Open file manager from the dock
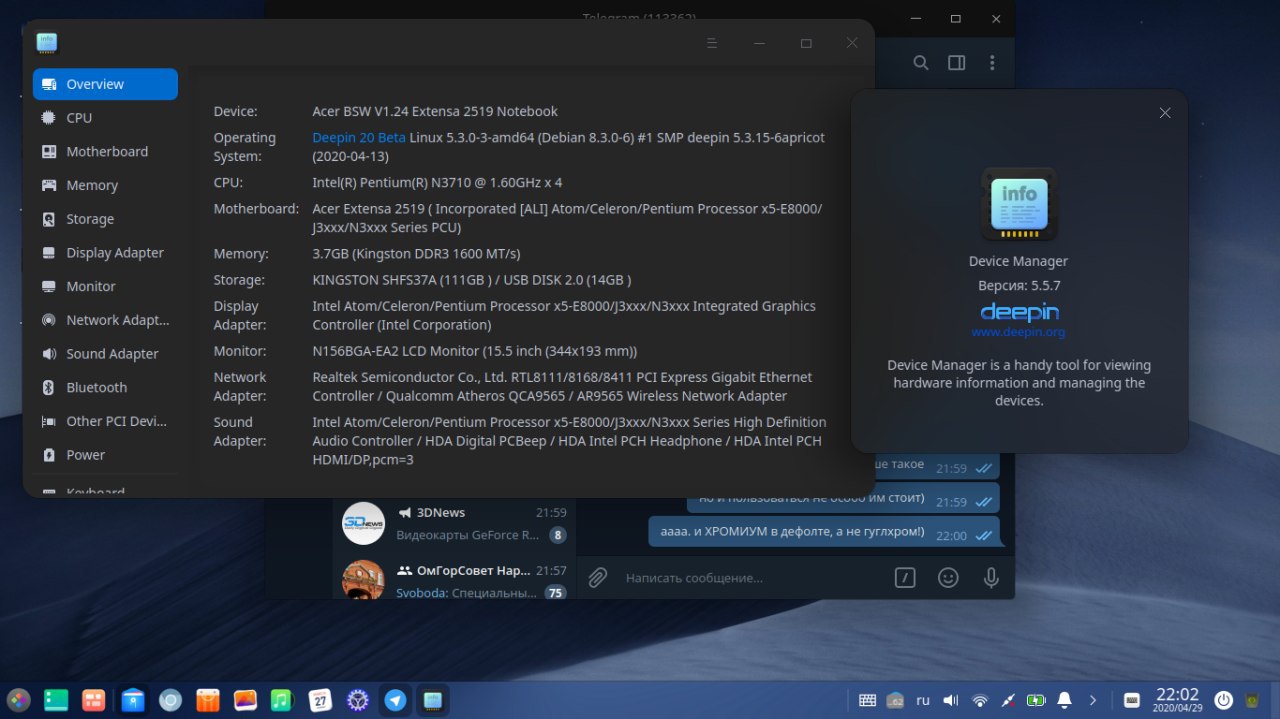 tap(132, 700)
